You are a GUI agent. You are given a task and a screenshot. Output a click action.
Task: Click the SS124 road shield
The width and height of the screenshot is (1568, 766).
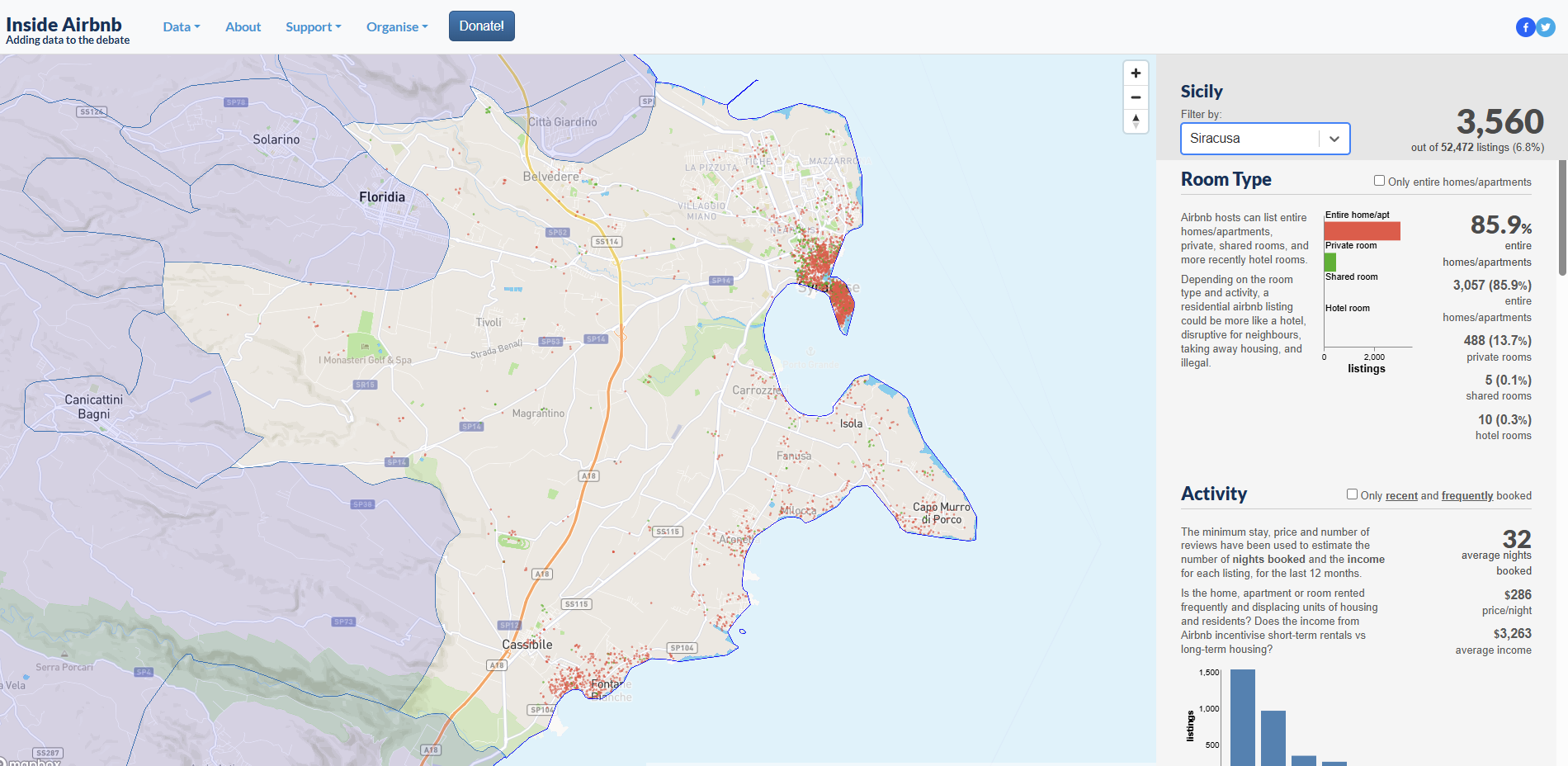pos(91,111)
